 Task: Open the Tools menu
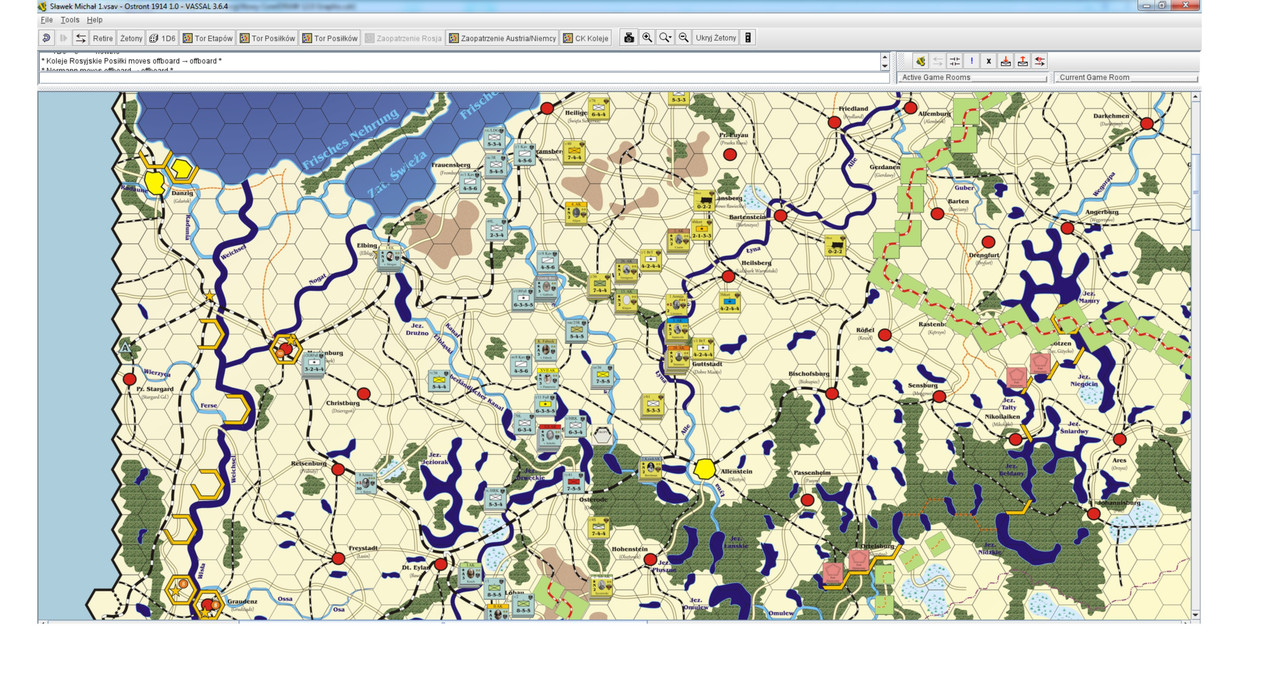coord(70,20)
